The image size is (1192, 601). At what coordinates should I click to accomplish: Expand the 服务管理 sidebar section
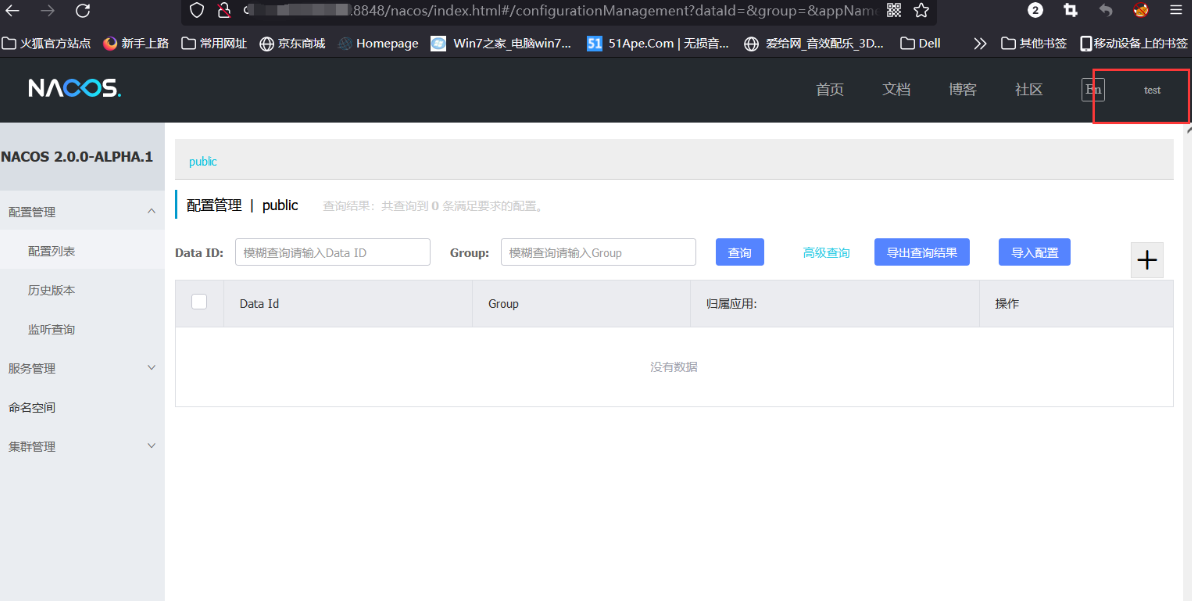[x=82, y=369]
